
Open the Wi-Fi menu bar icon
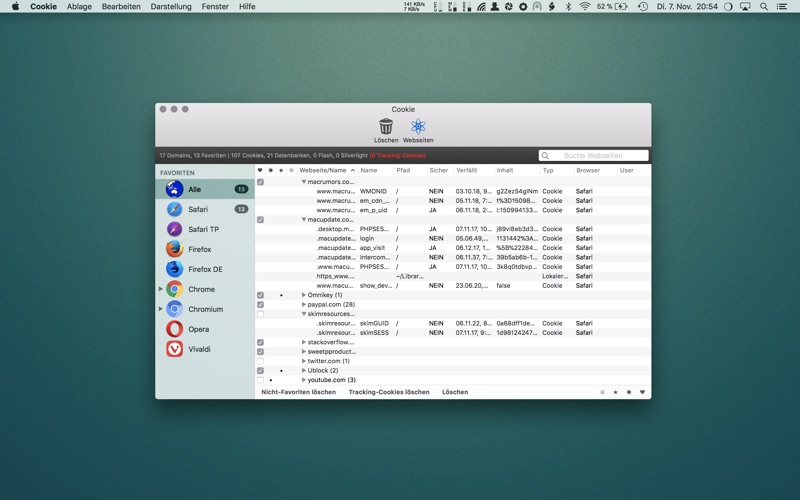click(585, 7)
